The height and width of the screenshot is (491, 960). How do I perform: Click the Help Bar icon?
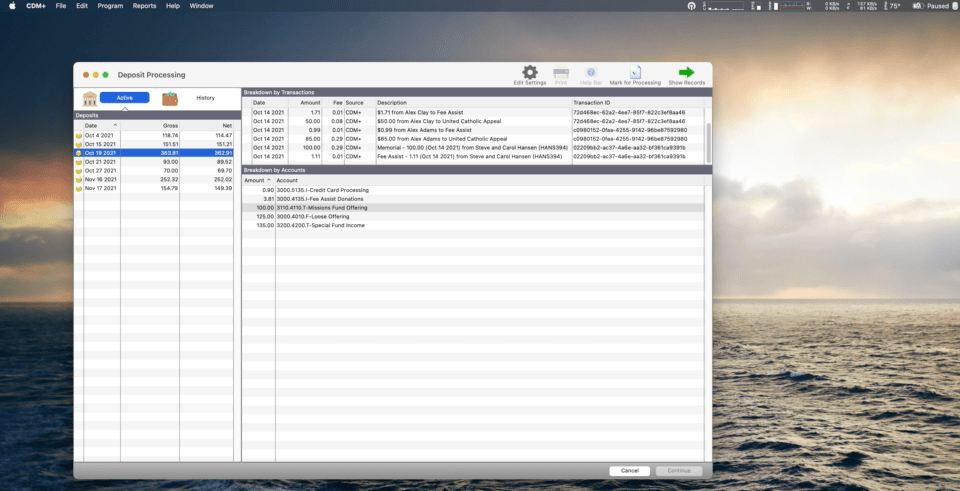point(590,73)
